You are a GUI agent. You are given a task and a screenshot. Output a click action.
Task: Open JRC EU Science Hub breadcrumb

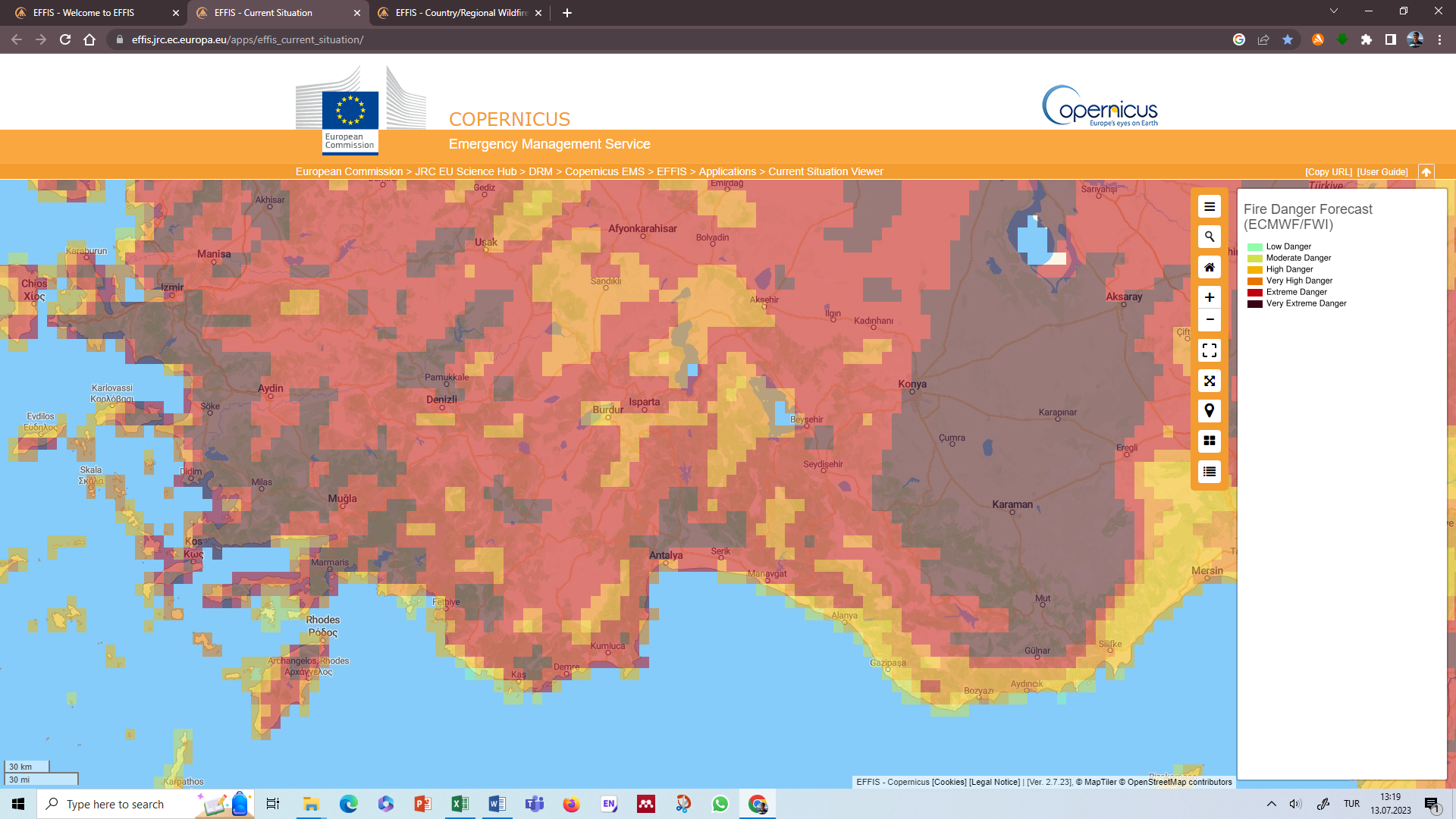click(x=466, y=171)
